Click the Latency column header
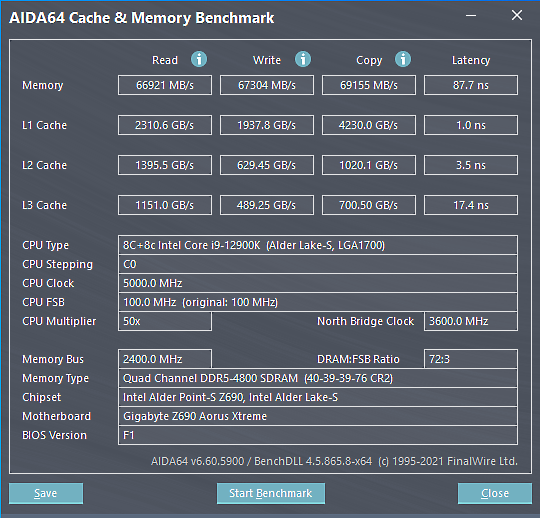 pyautogui.click(x=471, y=60)
